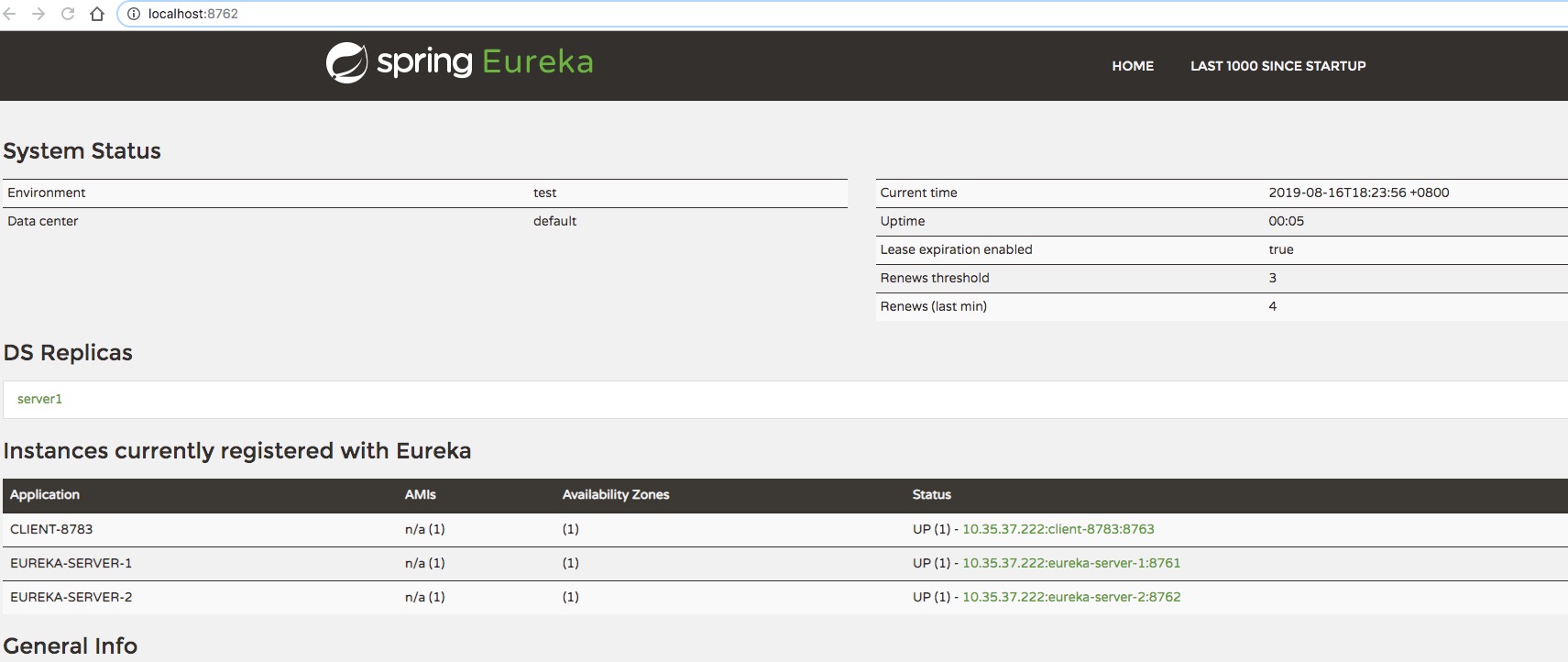Click the browser forward arrow
The image size is (1568, 662).
pyautogui.click(x=38, y=14)
